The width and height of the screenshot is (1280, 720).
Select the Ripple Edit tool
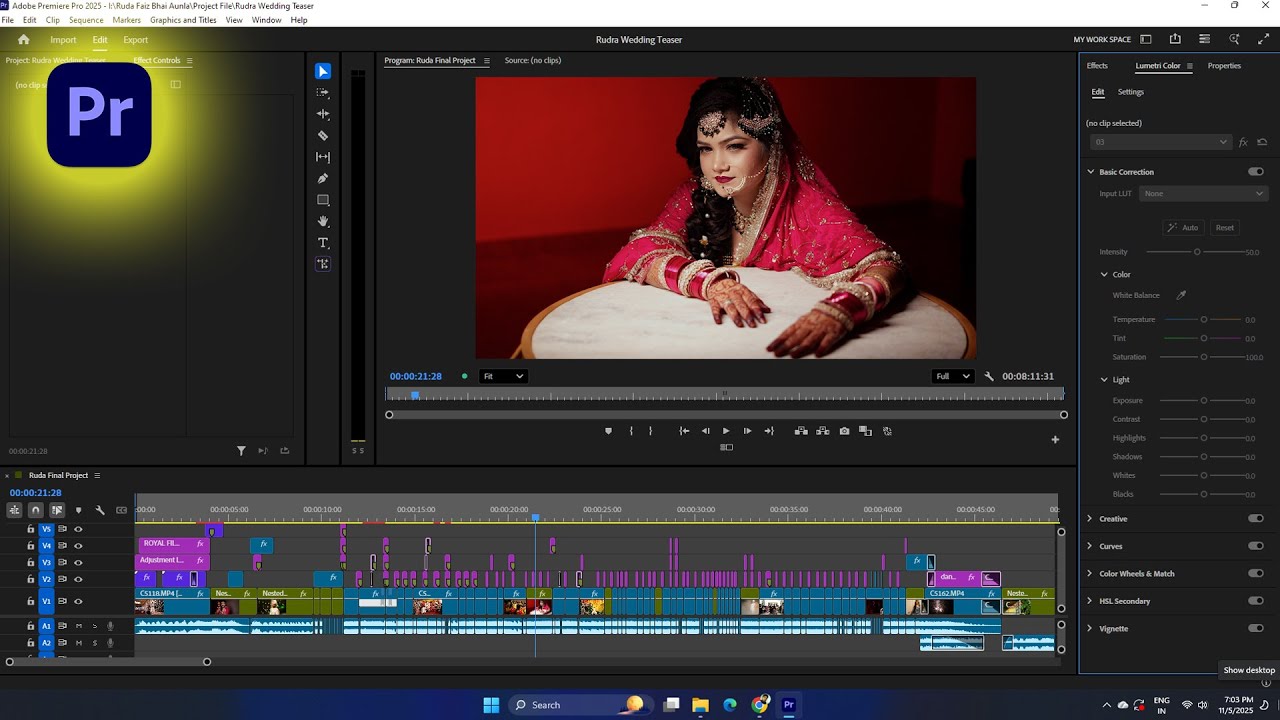(323, 114)
